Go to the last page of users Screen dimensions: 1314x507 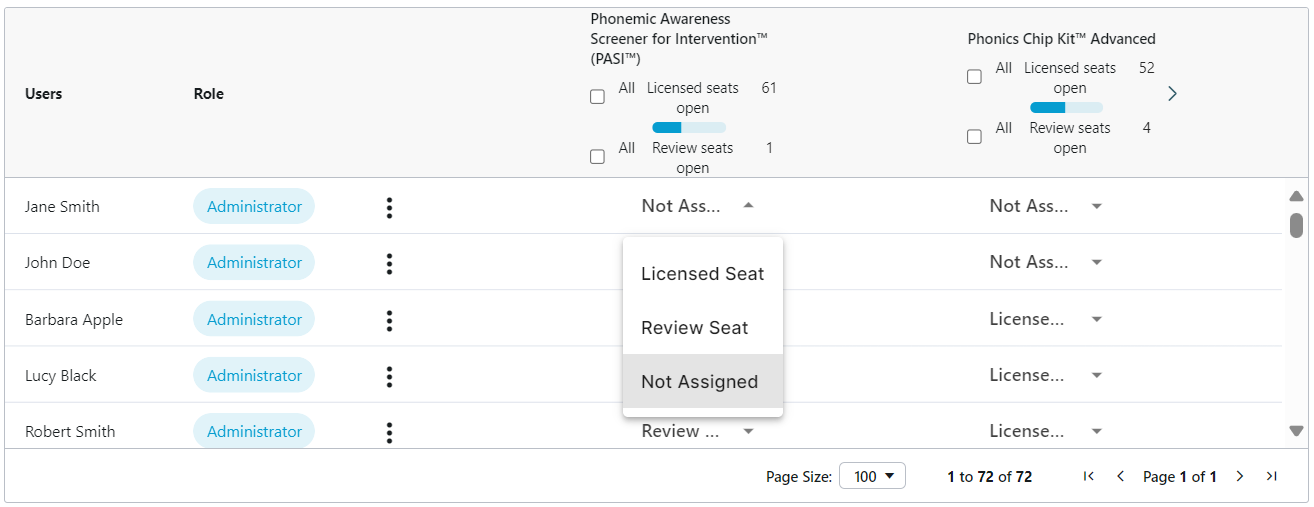click(x=1271, y=476)
